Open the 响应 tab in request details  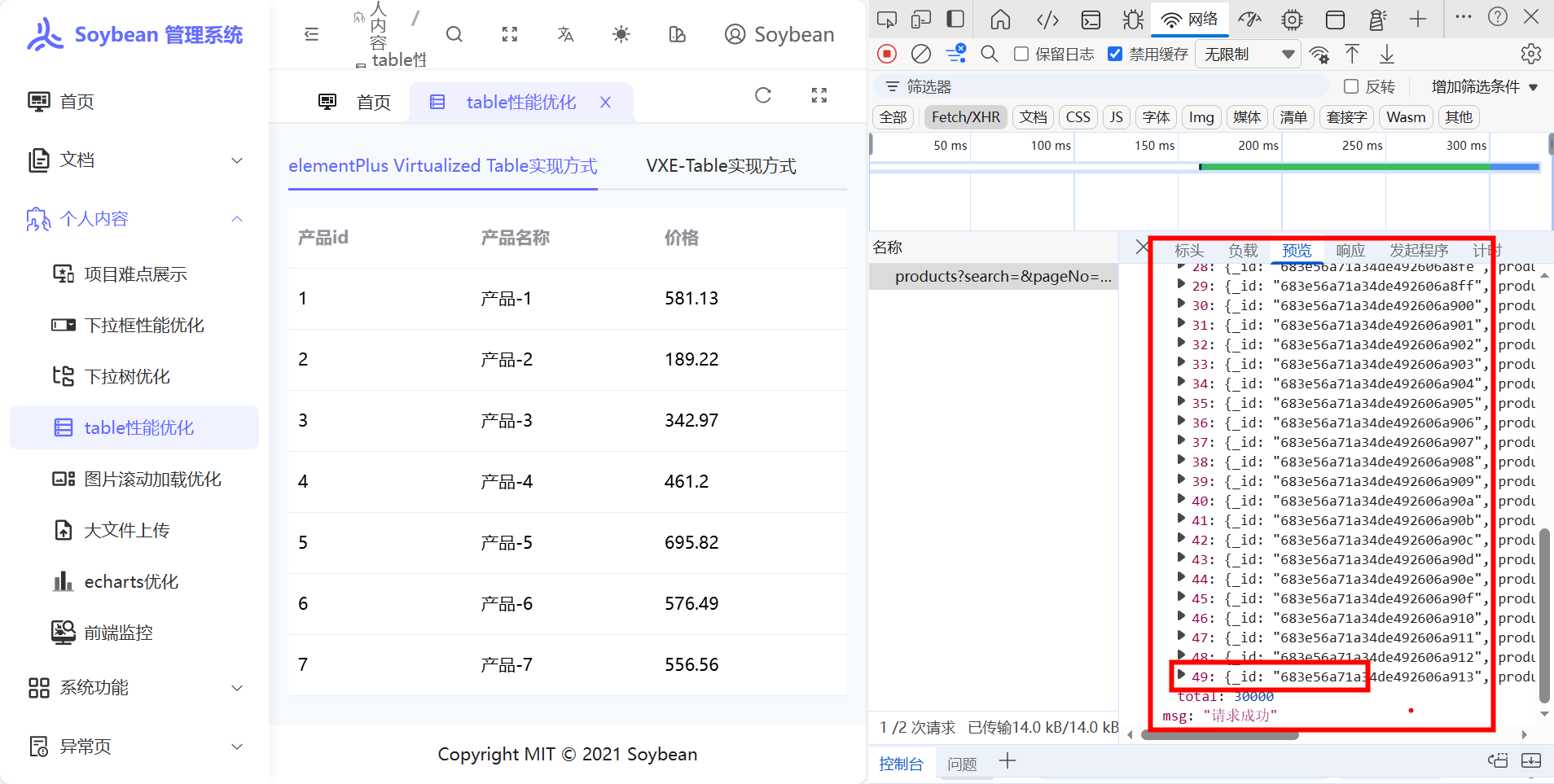tap(1350, 251)
